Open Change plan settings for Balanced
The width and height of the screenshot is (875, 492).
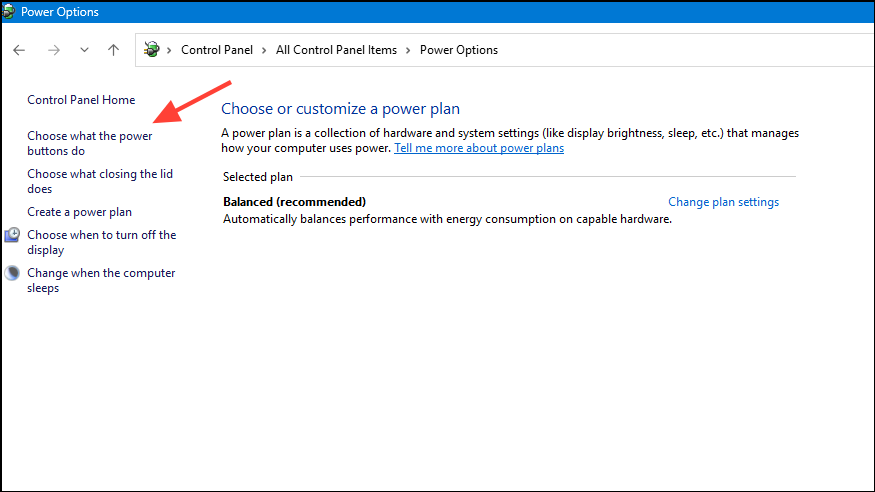click(x=723, y=202)
